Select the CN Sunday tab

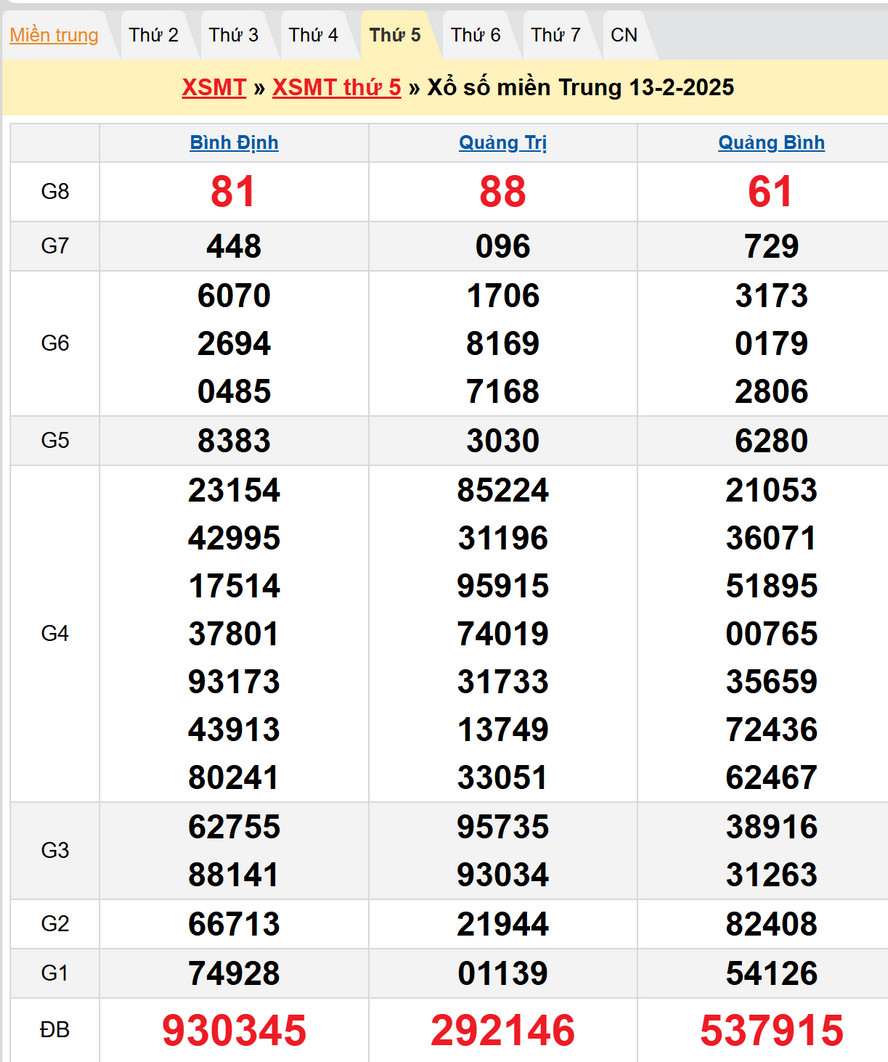pyautogui.click(x=624, y=35)
